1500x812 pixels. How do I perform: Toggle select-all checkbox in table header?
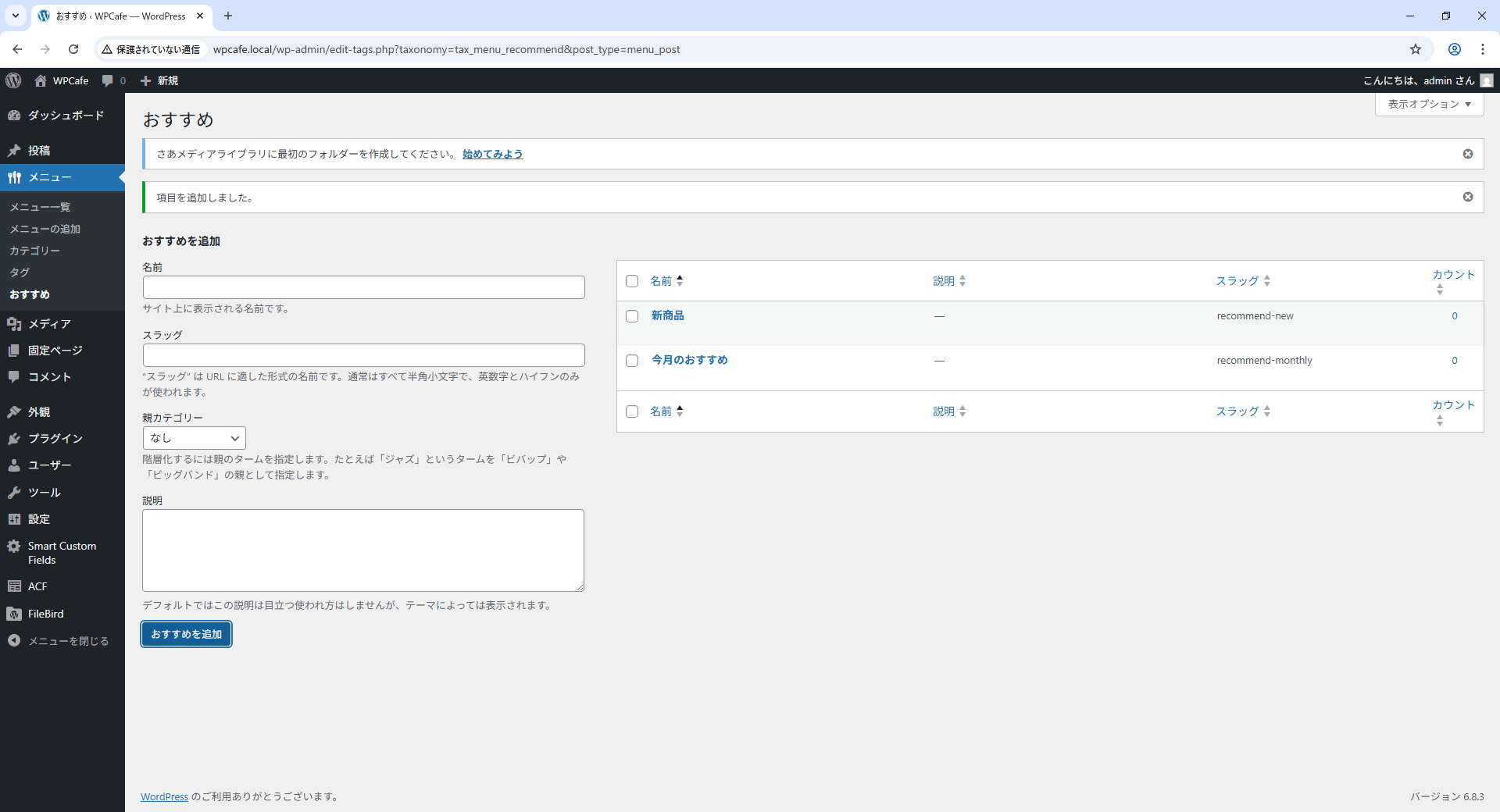[x=632, y=281]
